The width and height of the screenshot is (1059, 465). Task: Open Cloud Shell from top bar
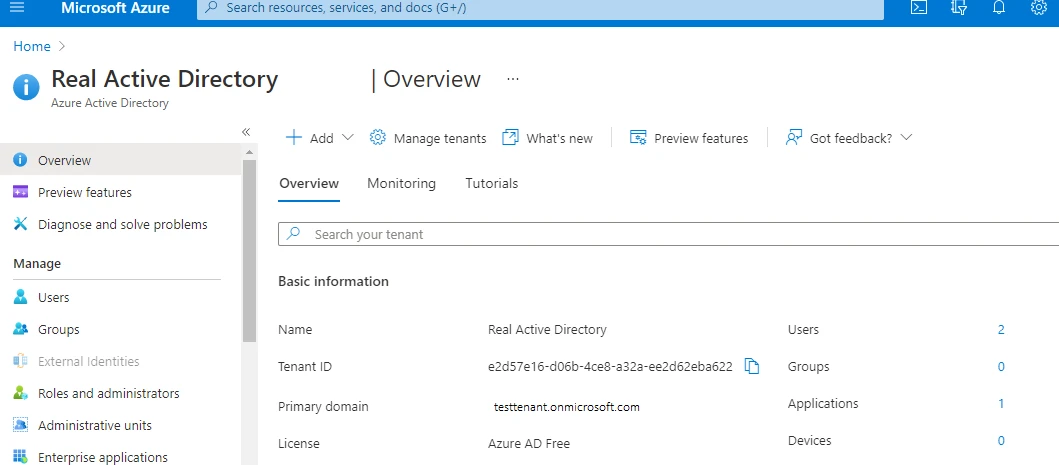coord(919,7)
